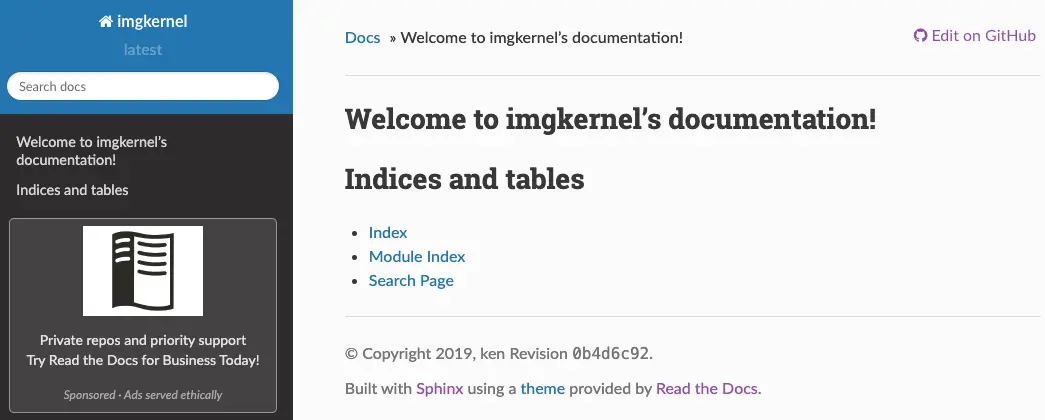Go to the Search Page link
This screenshot has height=420, width=1045.
(x=411, y=281)
